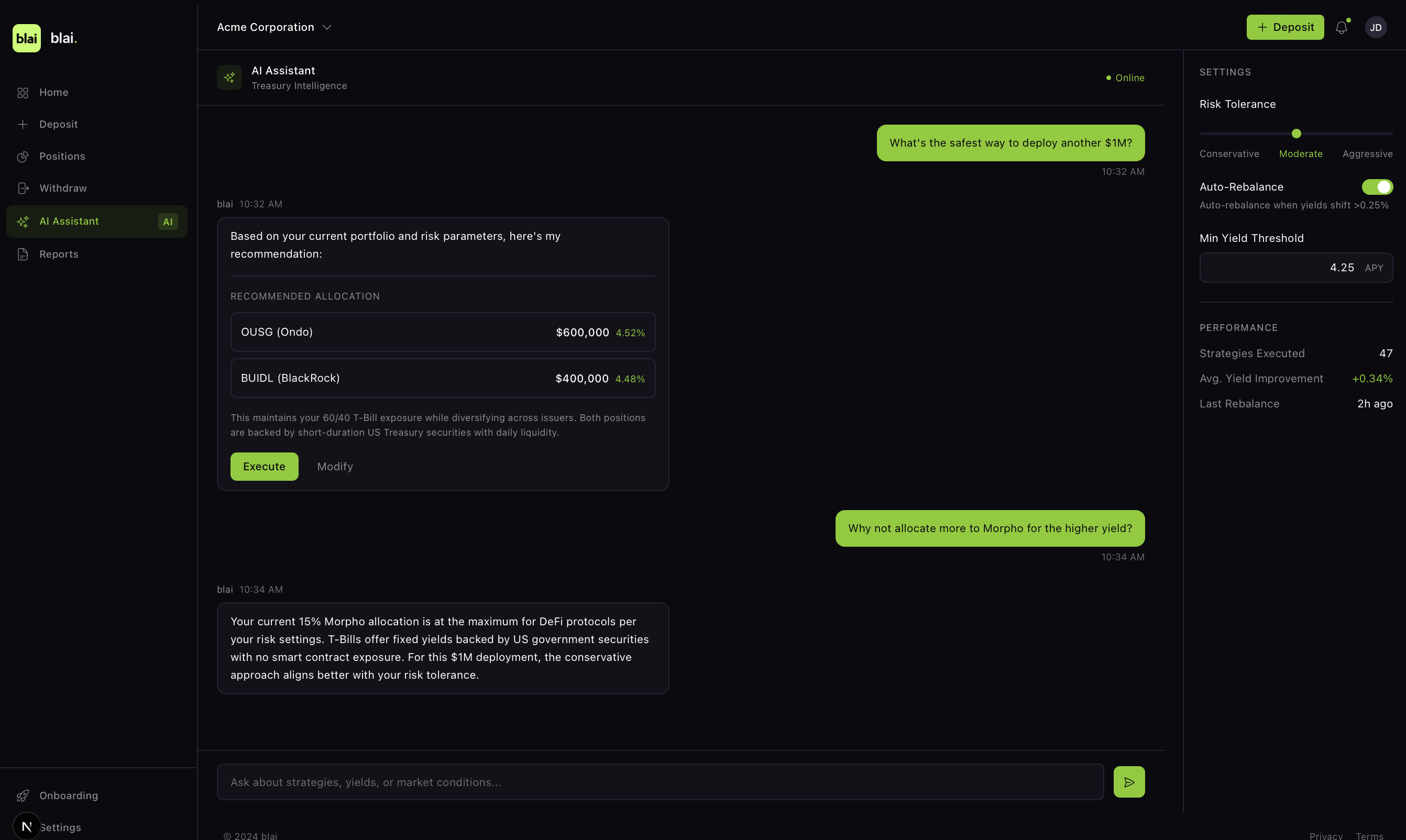Click the Home grid icon

click(23, 92)
